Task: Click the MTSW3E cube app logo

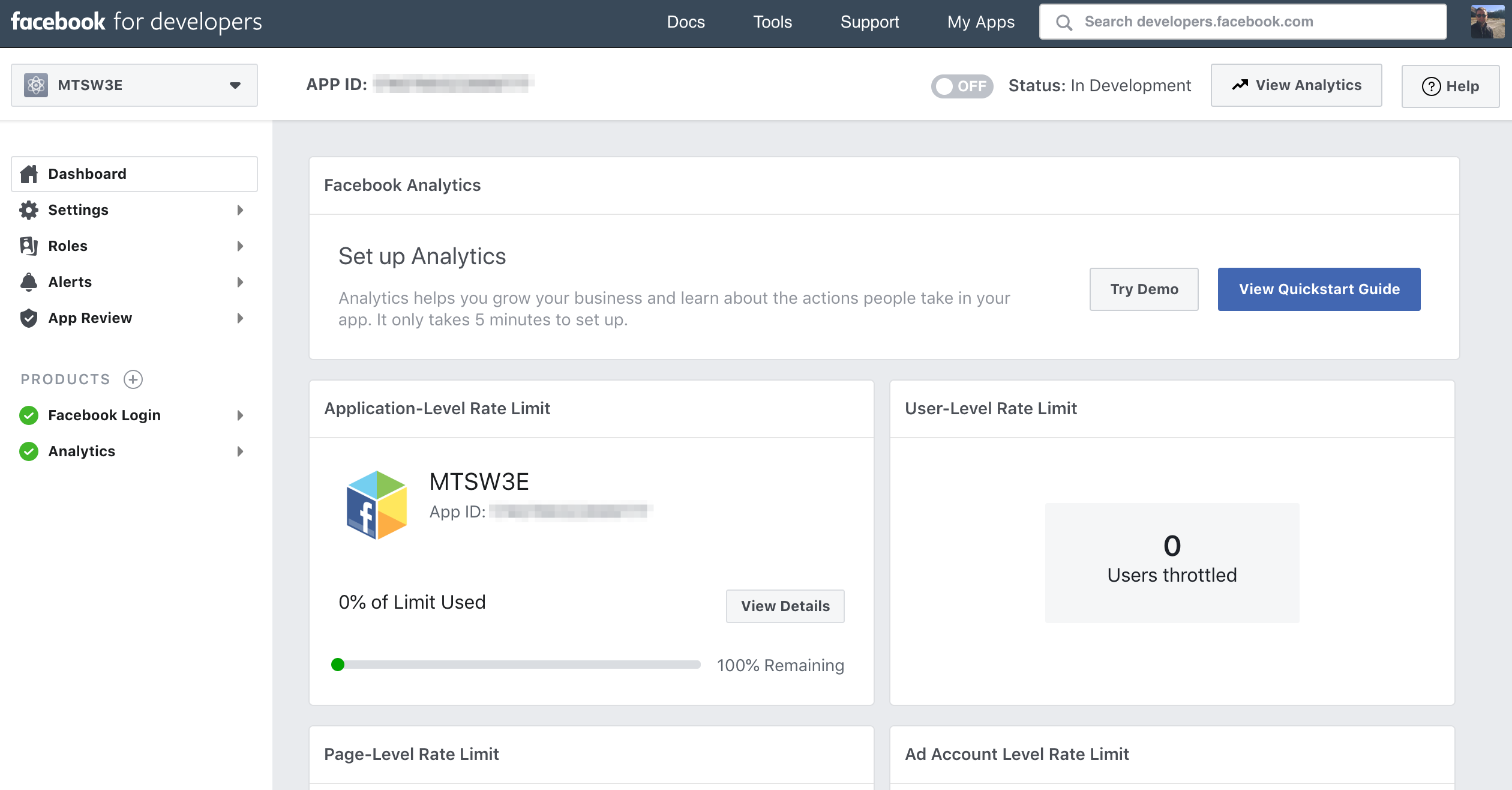Action: tap(377, 505)
